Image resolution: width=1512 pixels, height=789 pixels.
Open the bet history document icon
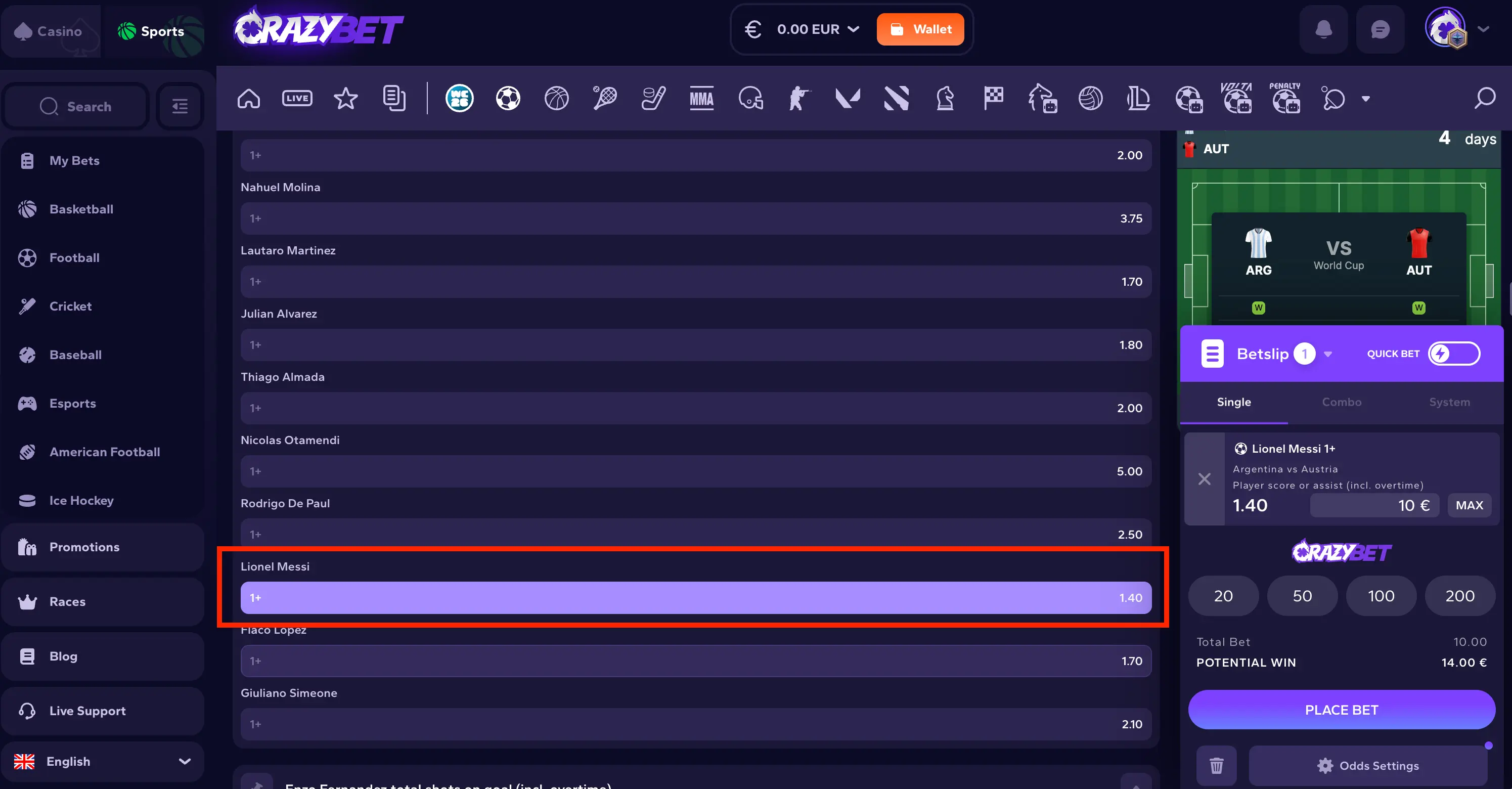(x=394, y=98)
